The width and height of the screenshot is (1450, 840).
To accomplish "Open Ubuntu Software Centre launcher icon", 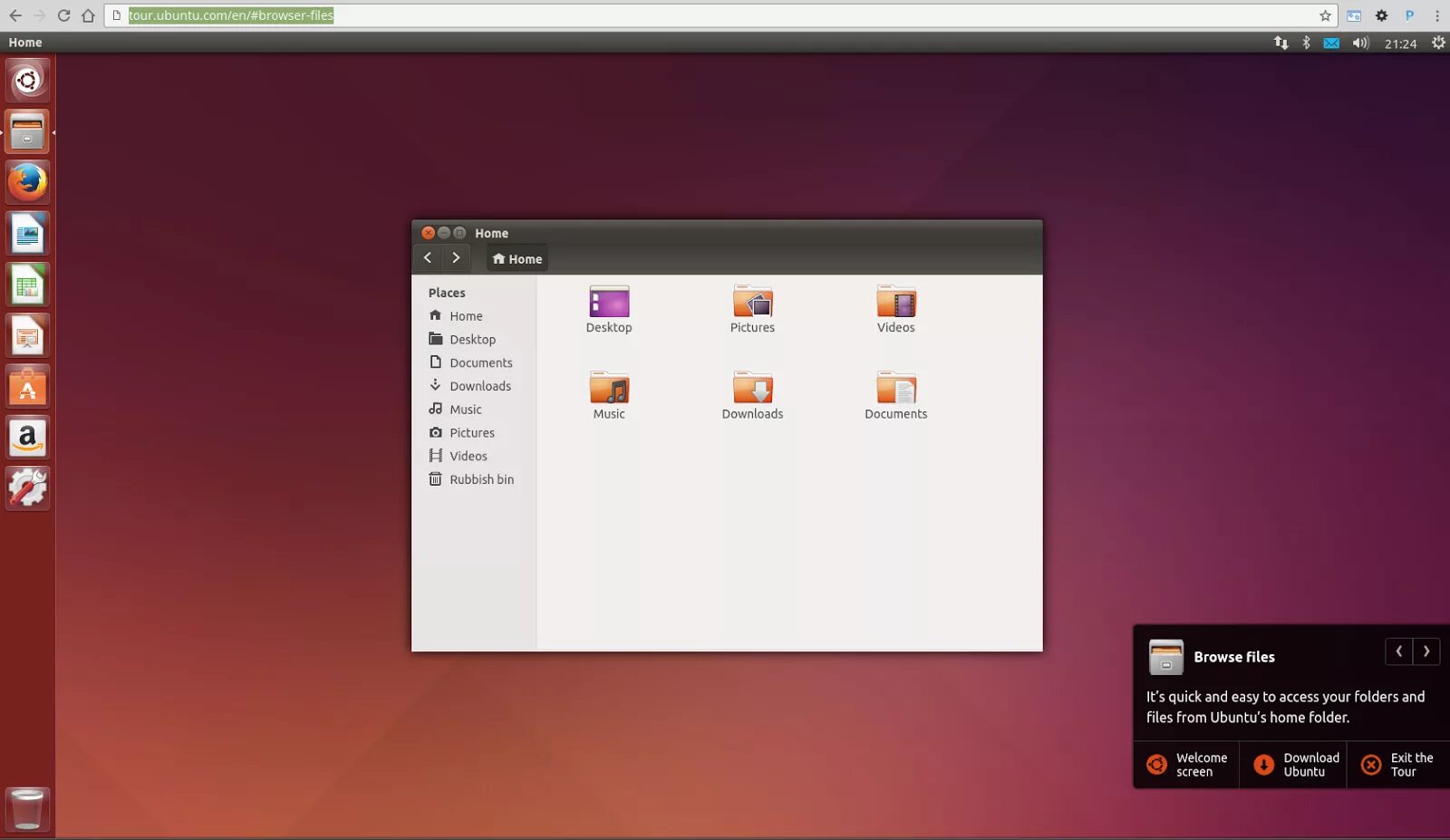I will click(x=27, y=387).
